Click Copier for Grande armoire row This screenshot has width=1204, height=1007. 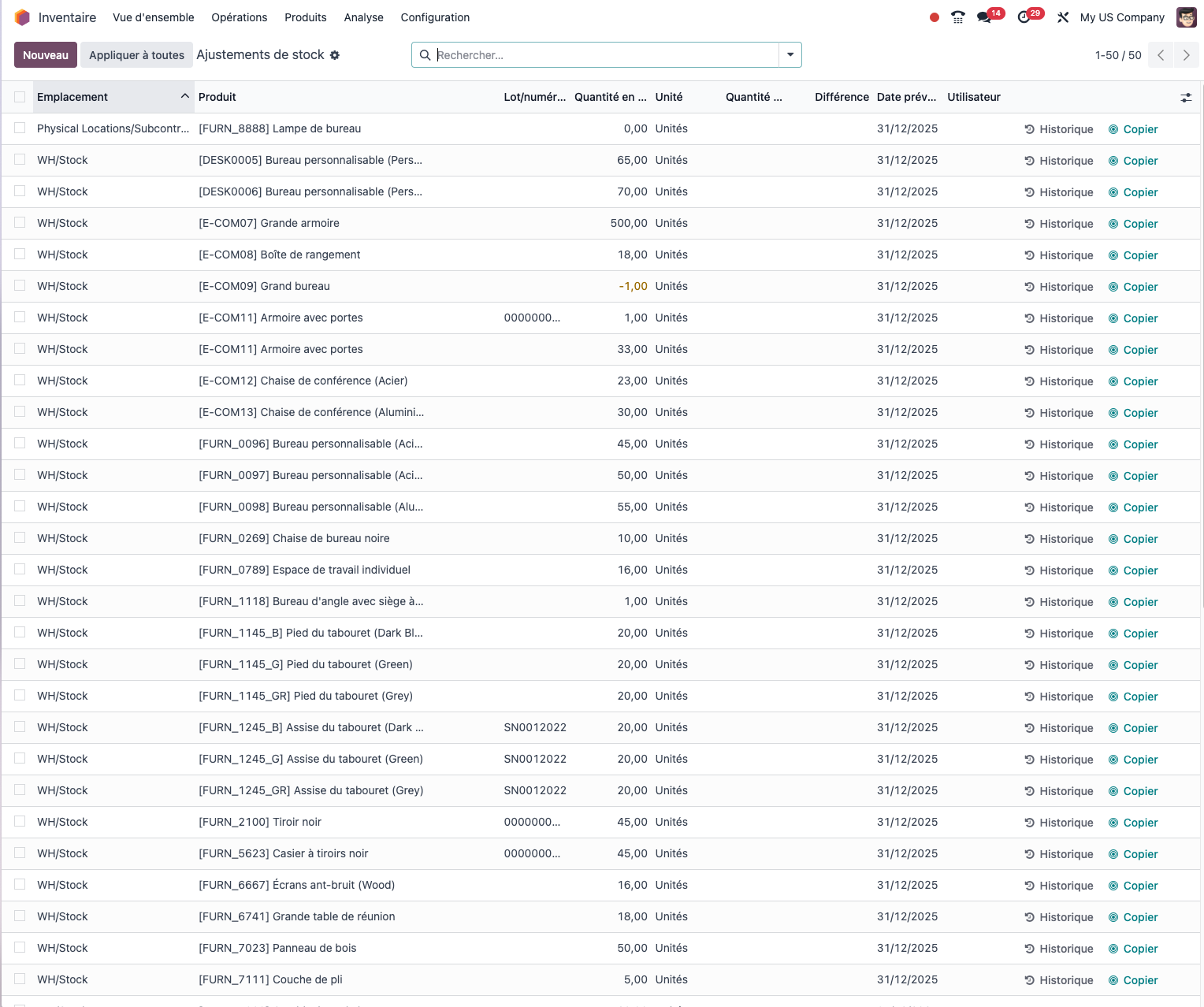[1133, 224]
